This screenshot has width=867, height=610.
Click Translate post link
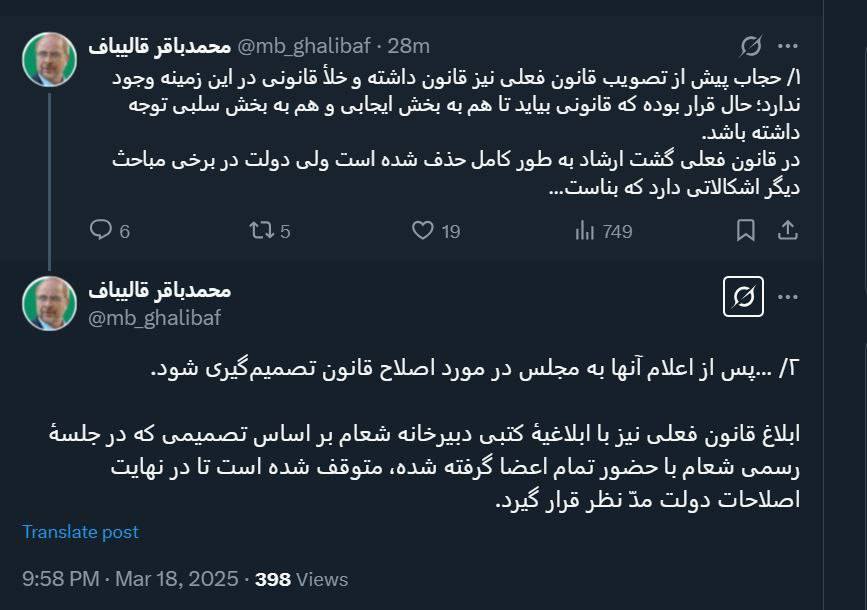click(x=81, y=532)
